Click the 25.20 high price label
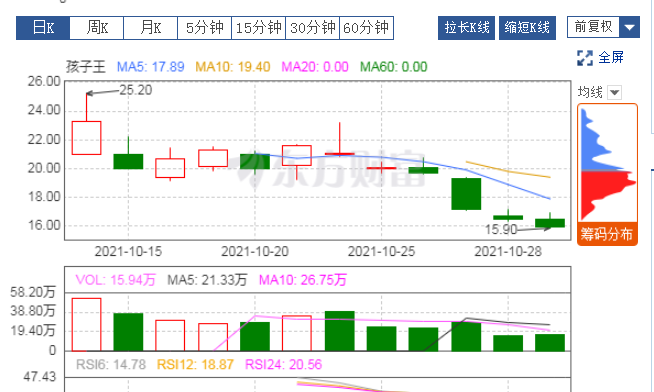The width and height of the screenshot is (654, 392). pyautogui.click(x=136, y=90)
